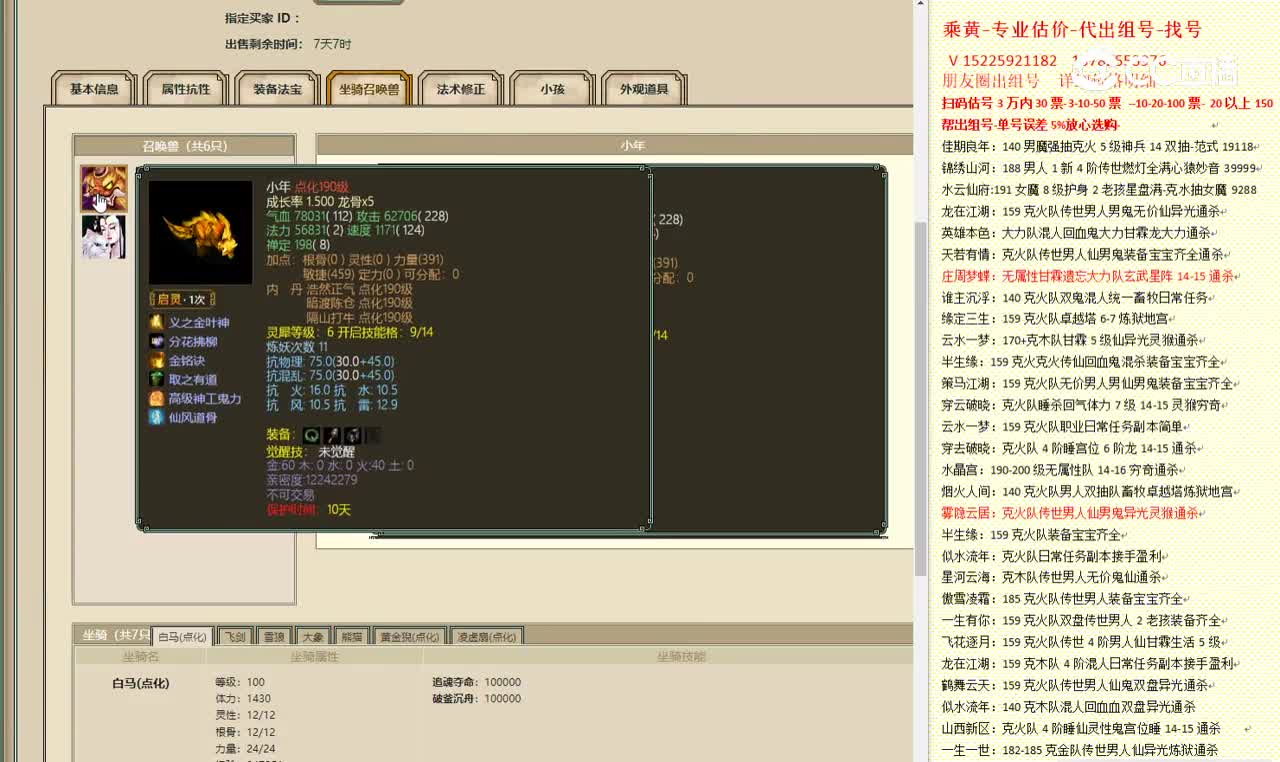
Task: Select the 白马(点化) mount tab
Action: (182, 636)
